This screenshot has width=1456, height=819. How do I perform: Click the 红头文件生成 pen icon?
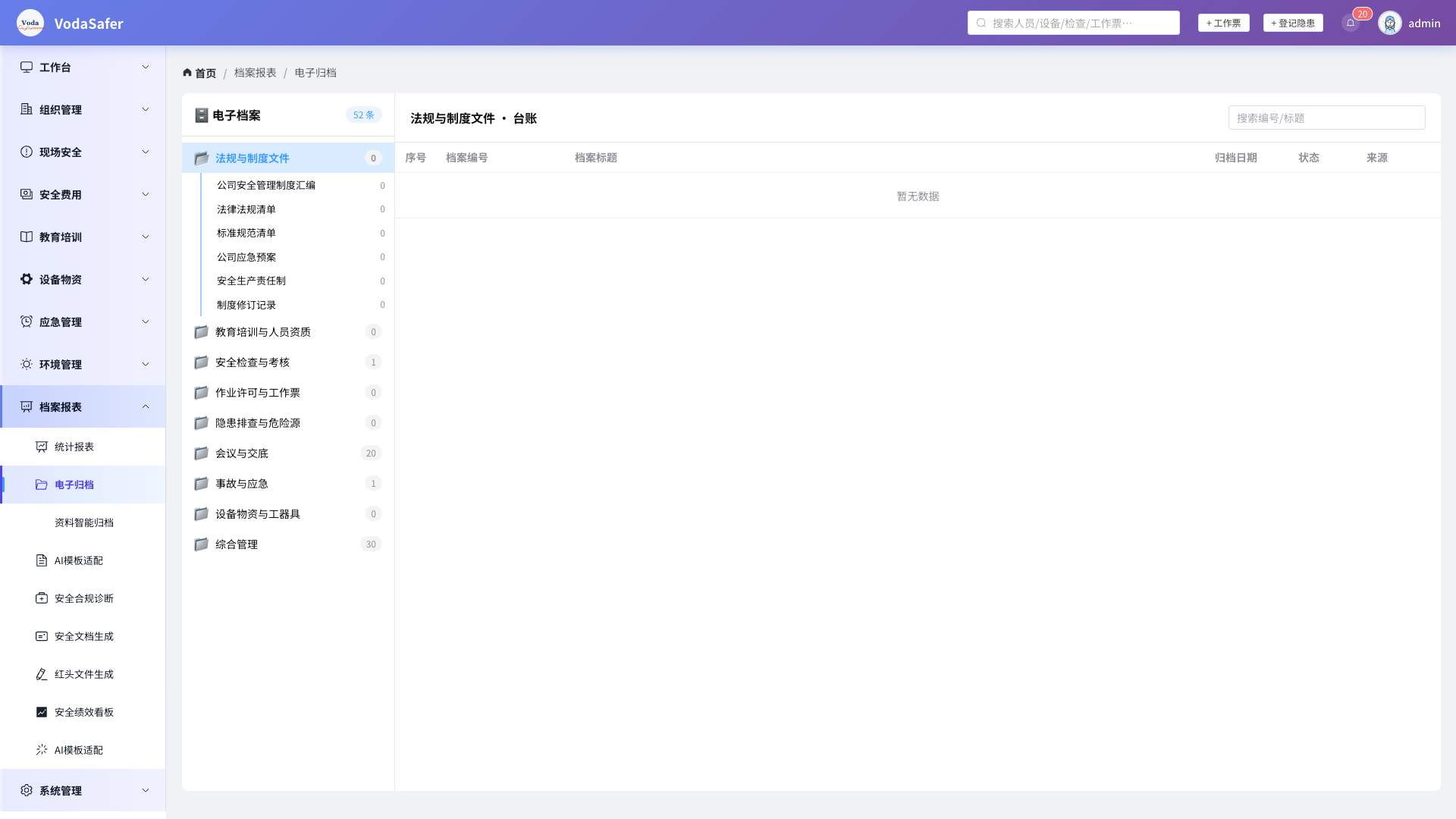(42, 674)
